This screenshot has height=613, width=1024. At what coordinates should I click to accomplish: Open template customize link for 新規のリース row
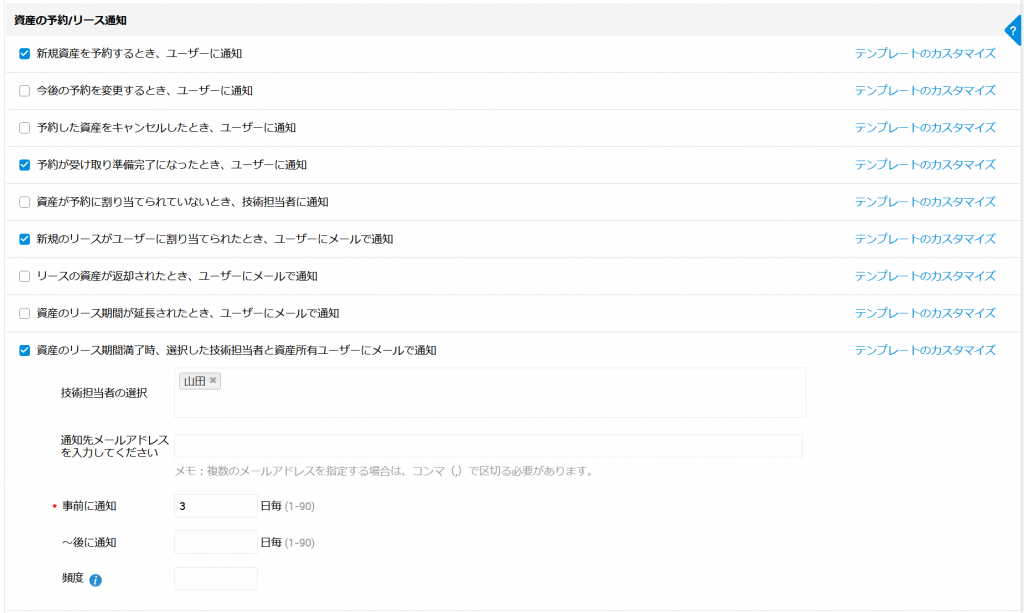[x=925, y=240]
